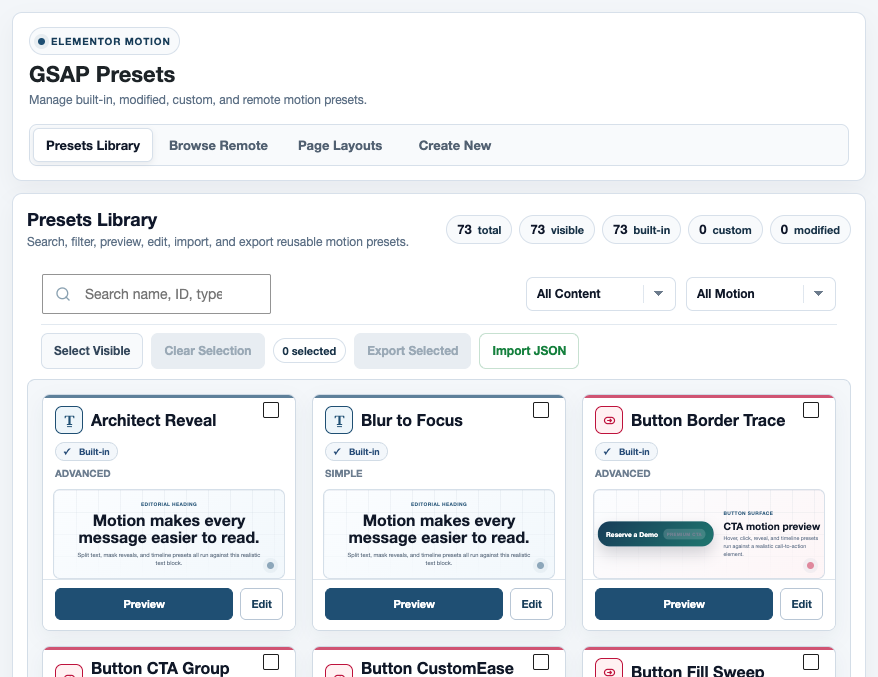Screen dimensions: 878x677
Task: Click the ADVANCED label on Button Border Trace
Action: (622, 474)
